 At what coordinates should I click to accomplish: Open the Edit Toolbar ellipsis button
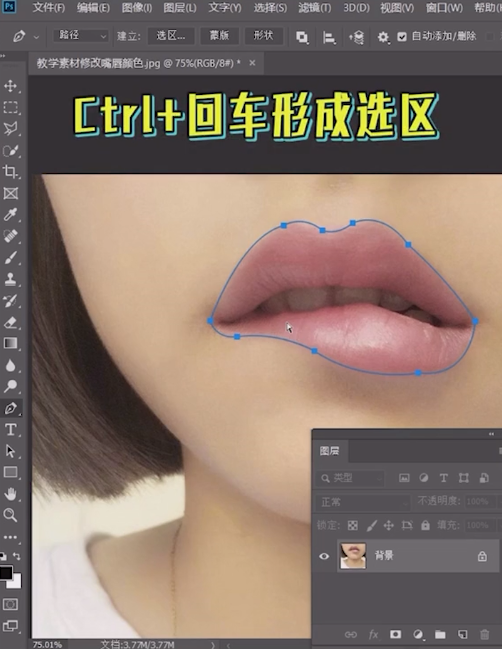[10, 537]
